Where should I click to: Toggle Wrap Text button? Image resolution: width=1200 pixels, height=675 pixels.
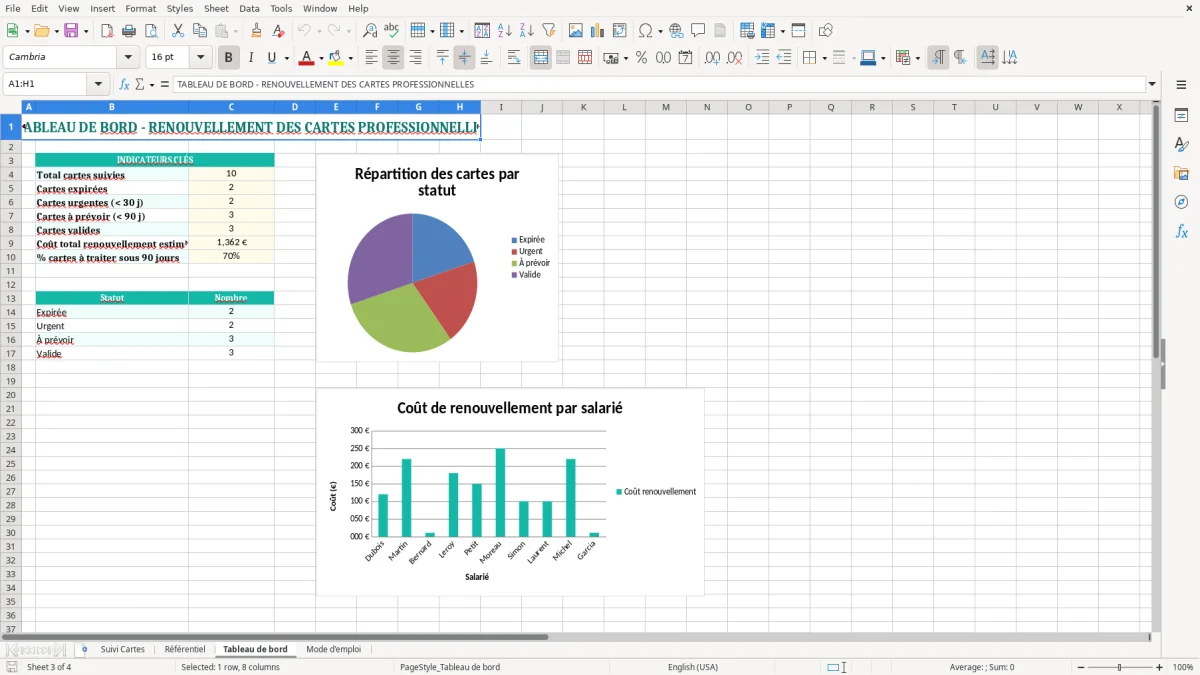click(x=513, y=58)
